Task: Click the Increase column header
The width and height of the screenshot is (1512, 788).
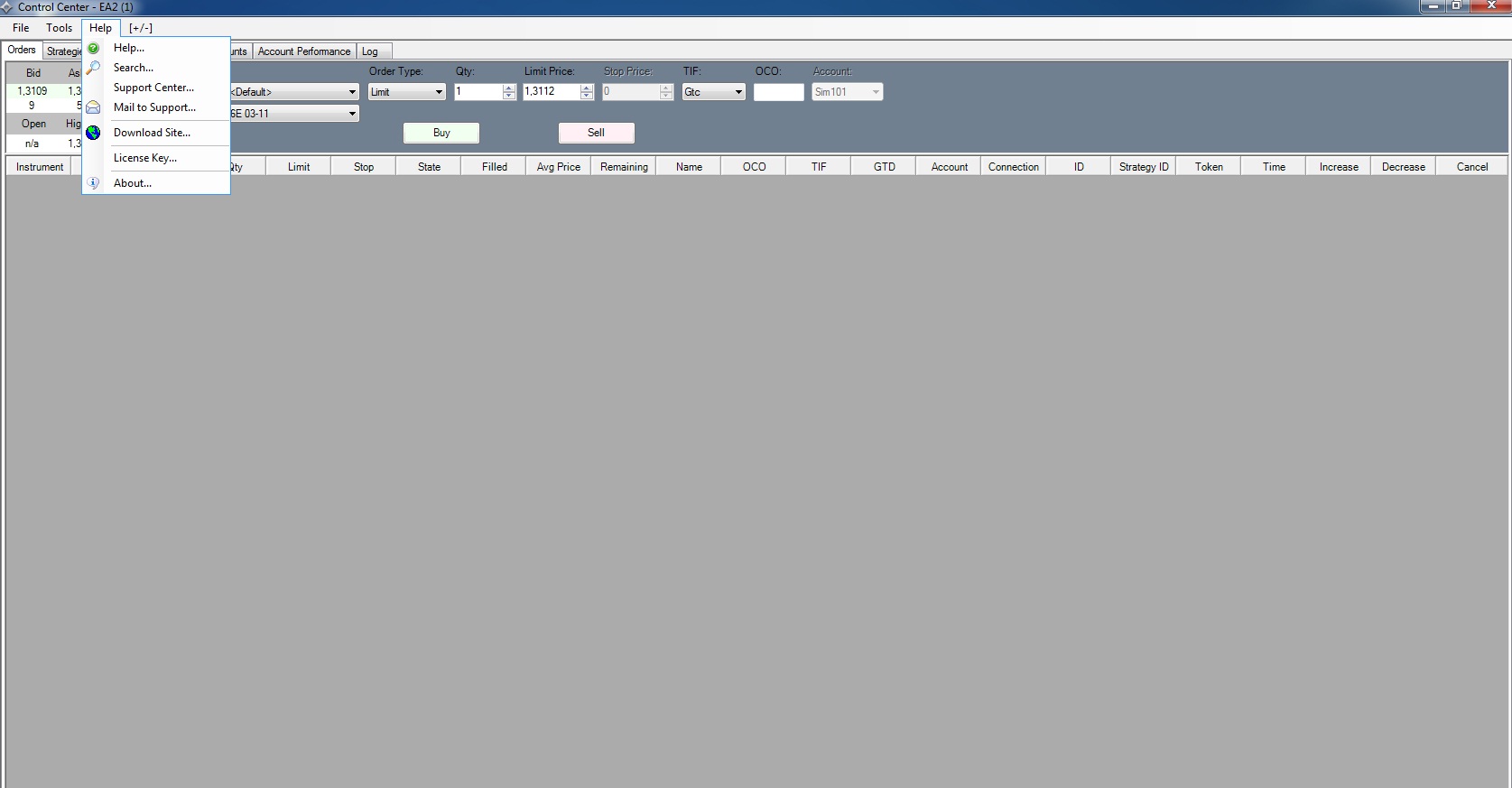Action: click(x=1339, y=167)
